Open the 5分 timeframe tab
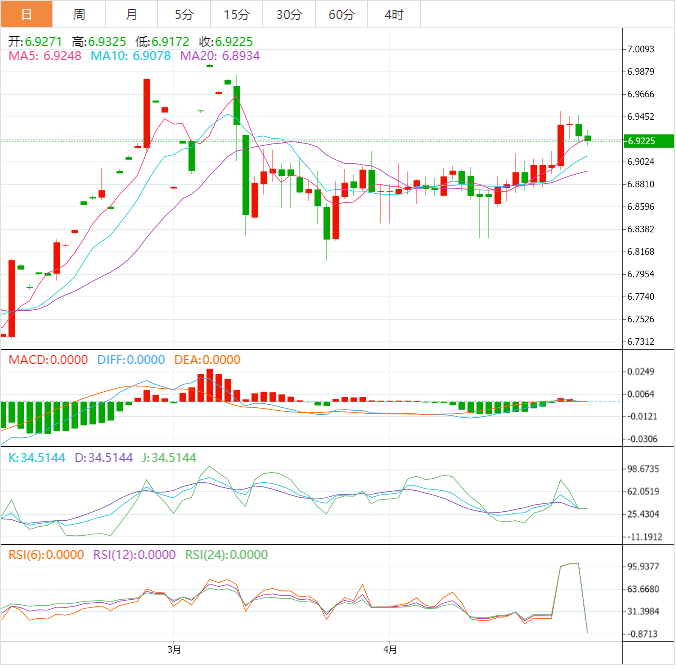This screenshot has height=669, width=676. (x=184, y=14)
